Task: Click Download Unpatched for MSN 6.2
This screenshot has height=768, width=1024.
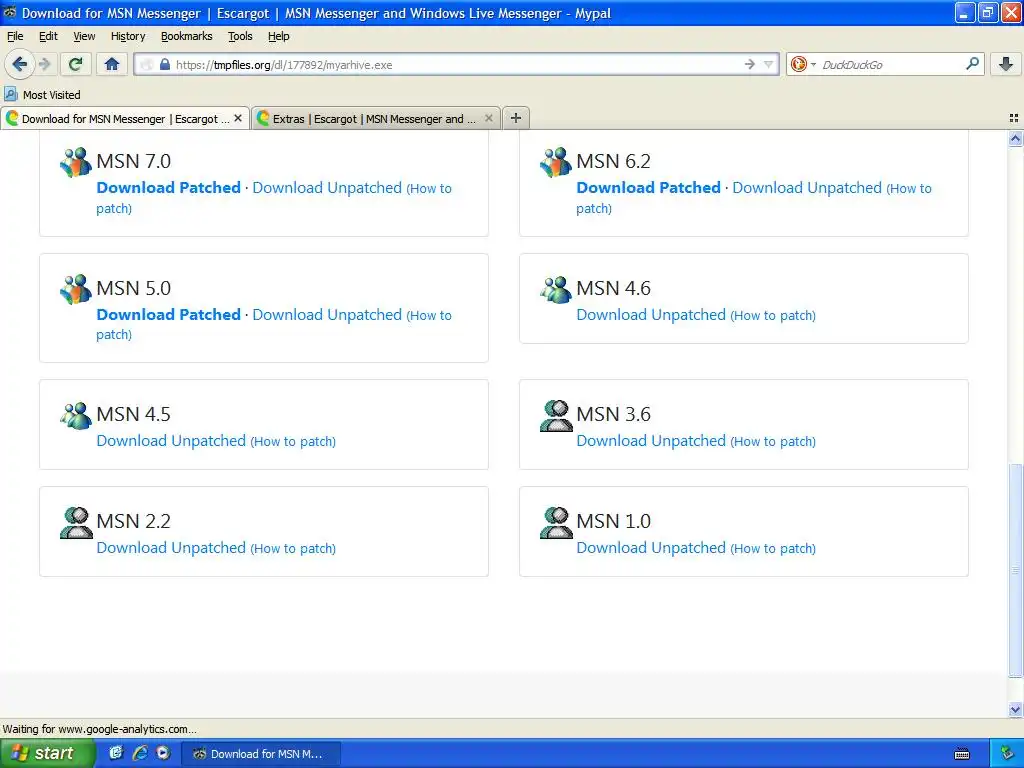Action: click(x=807, y=187)
